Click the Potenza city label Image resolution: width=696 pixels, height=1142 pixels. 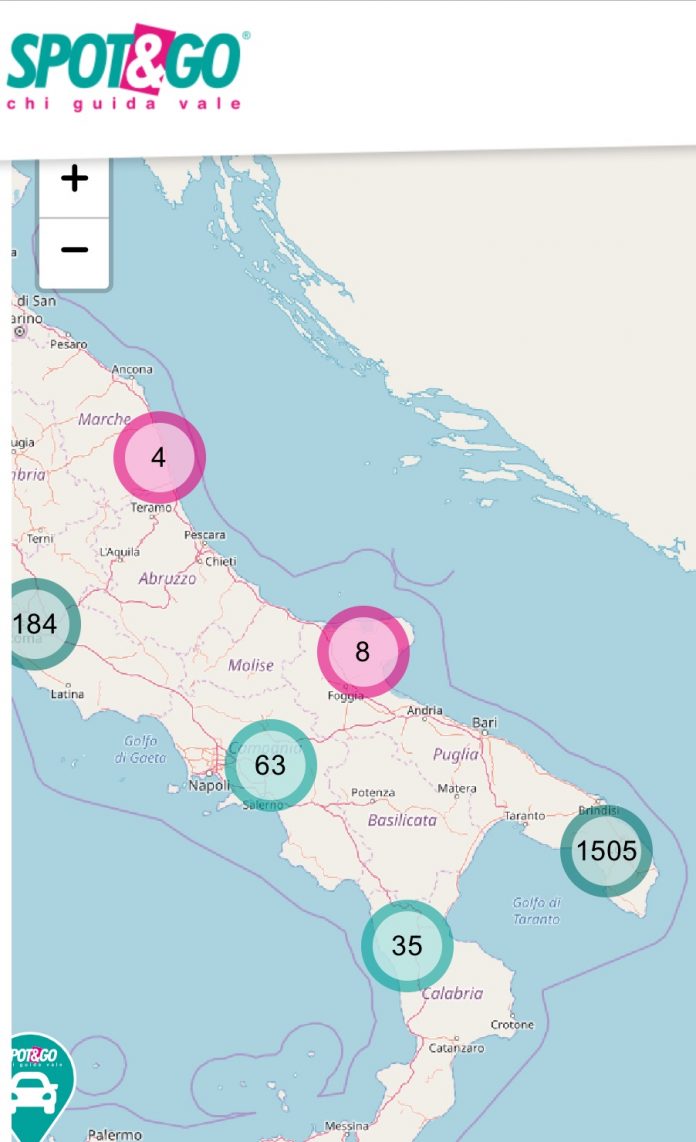click(x=373, y=793)
